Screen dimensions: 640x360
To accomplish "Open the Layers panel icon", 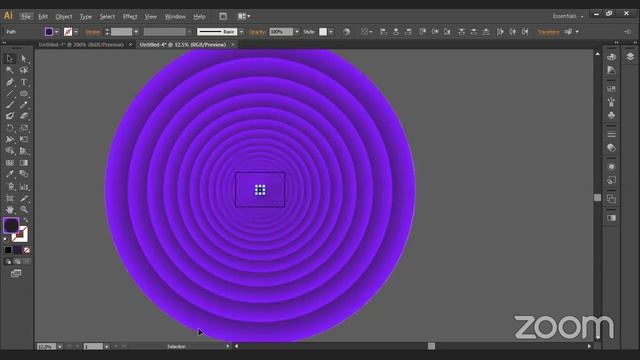I will (630, 57).
